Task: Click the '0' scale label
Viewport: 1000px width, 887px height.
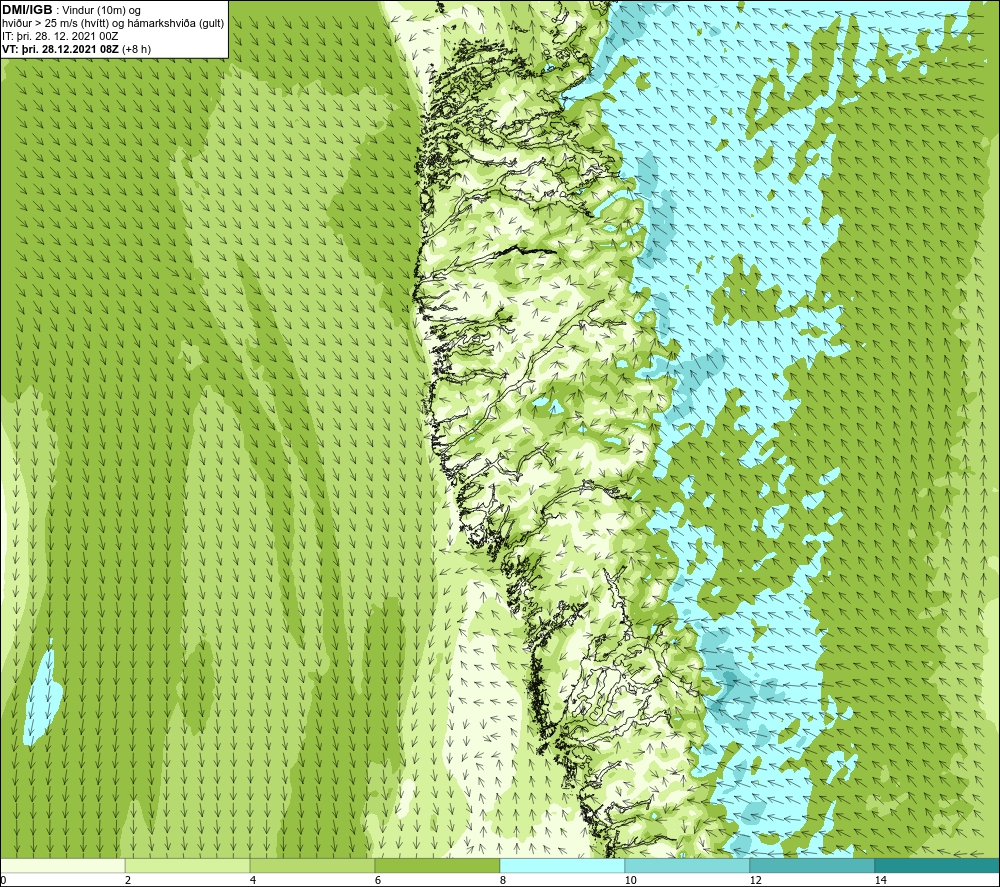Action: coord(3,880)
